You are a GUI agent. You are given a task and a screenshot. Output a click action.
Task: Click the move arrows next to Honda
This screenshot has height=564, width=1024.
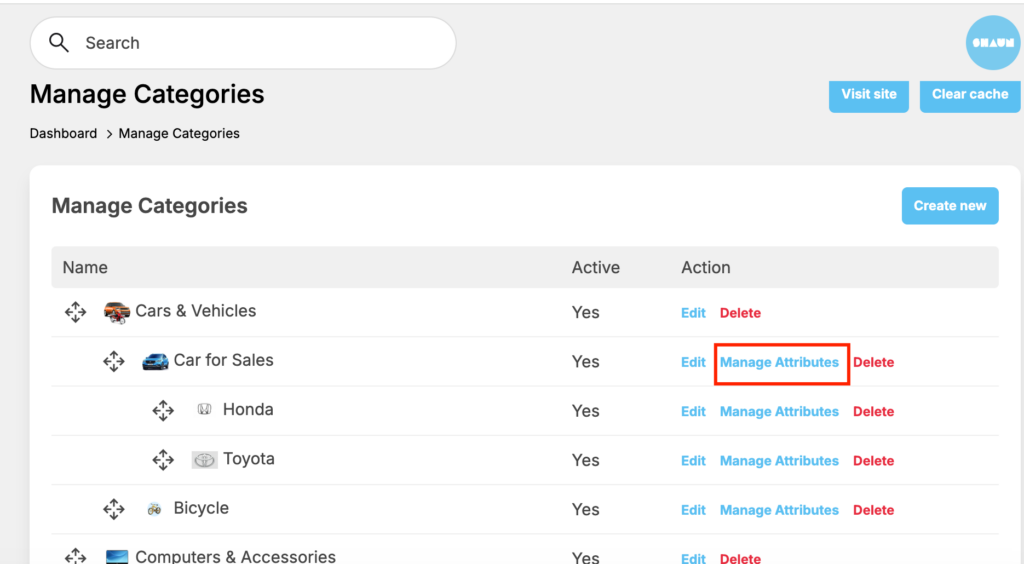(x=163, y=410)
